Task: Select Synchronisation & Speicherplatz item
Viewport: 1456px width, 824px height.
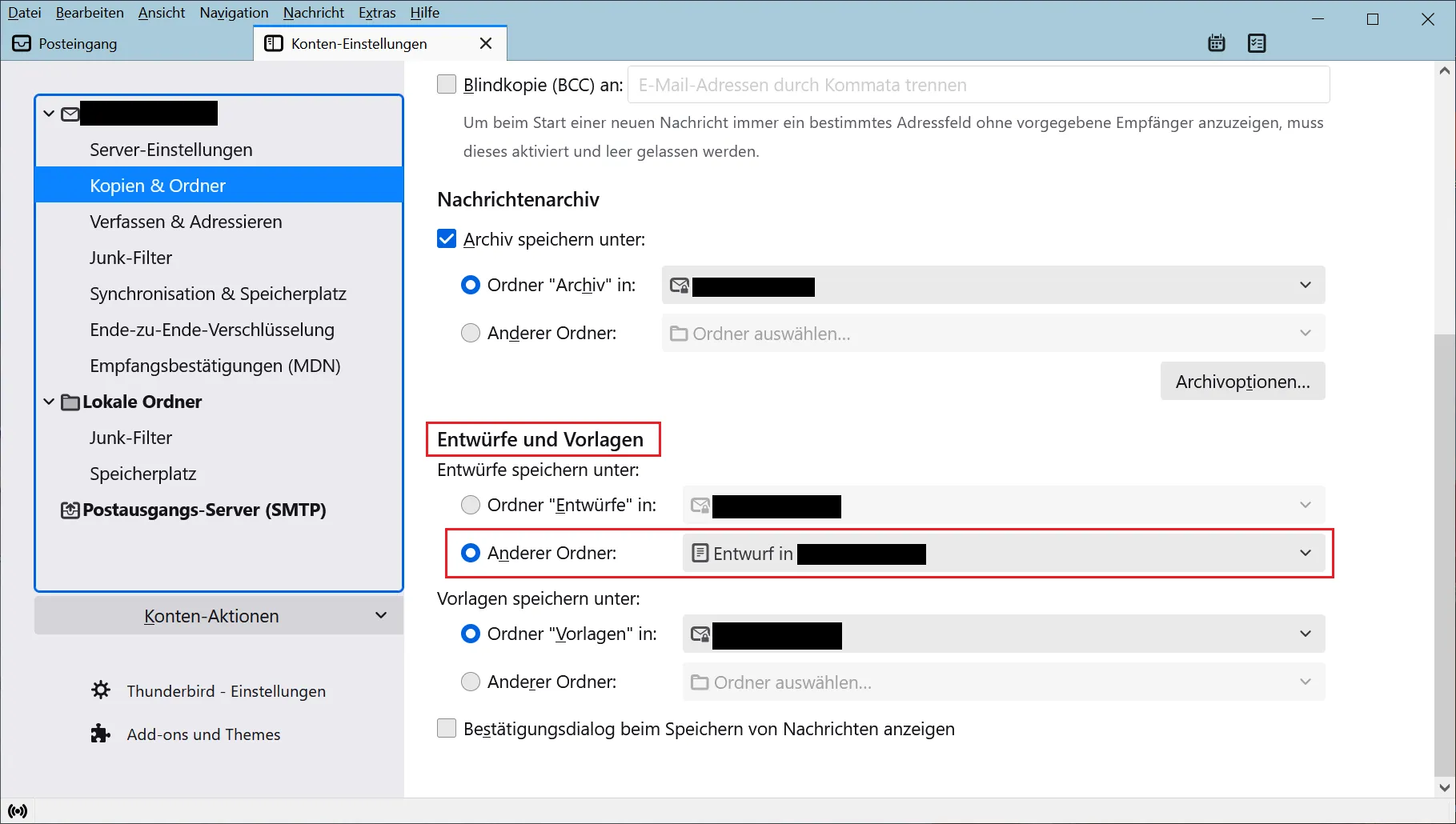Action: pyautogui.click(x=219, y=294)
